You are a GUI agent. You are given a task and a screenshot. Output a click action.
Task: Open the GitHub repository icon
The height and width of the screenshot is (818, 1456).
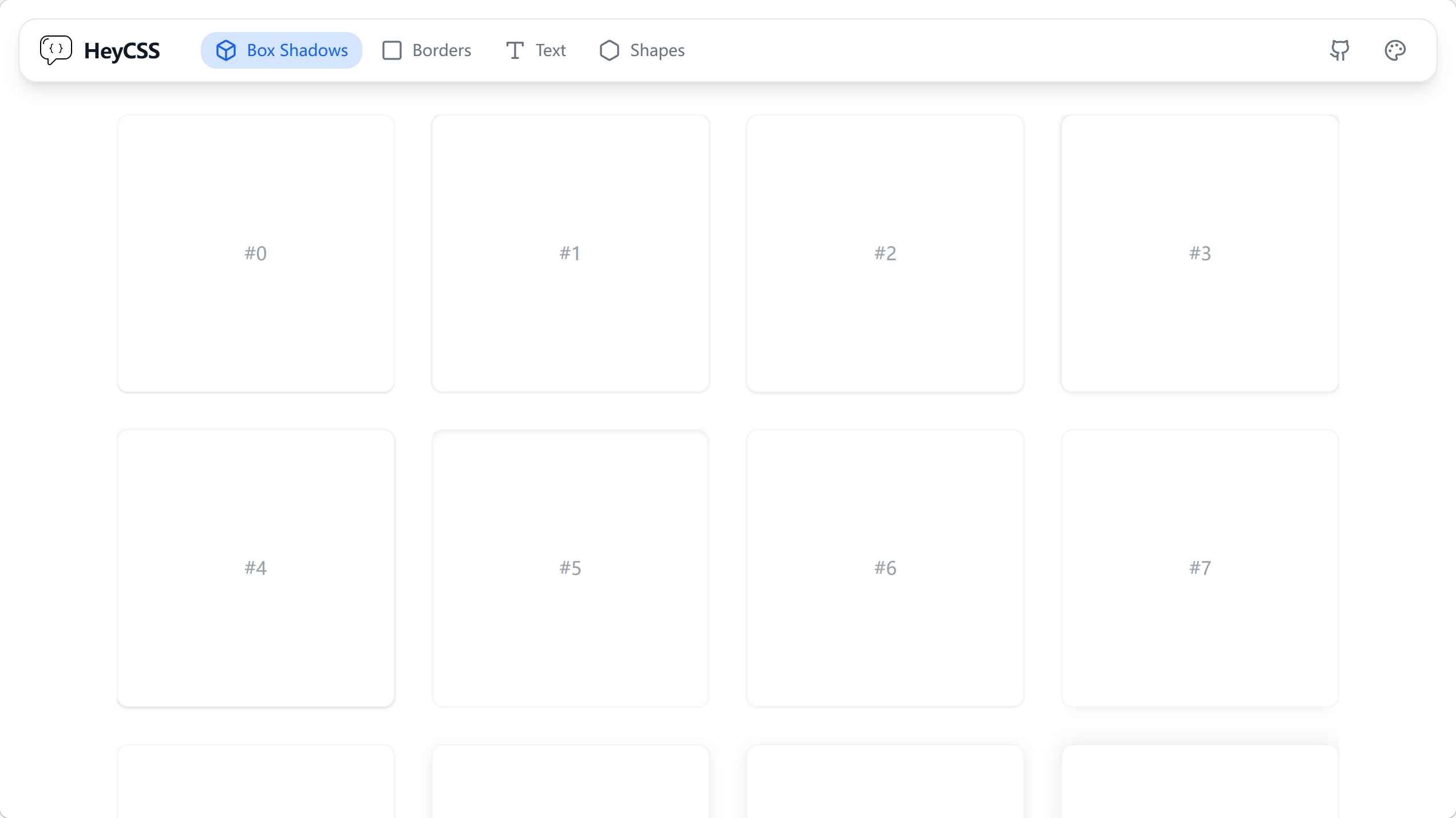pyautogui.click(x=1339, y=50)
